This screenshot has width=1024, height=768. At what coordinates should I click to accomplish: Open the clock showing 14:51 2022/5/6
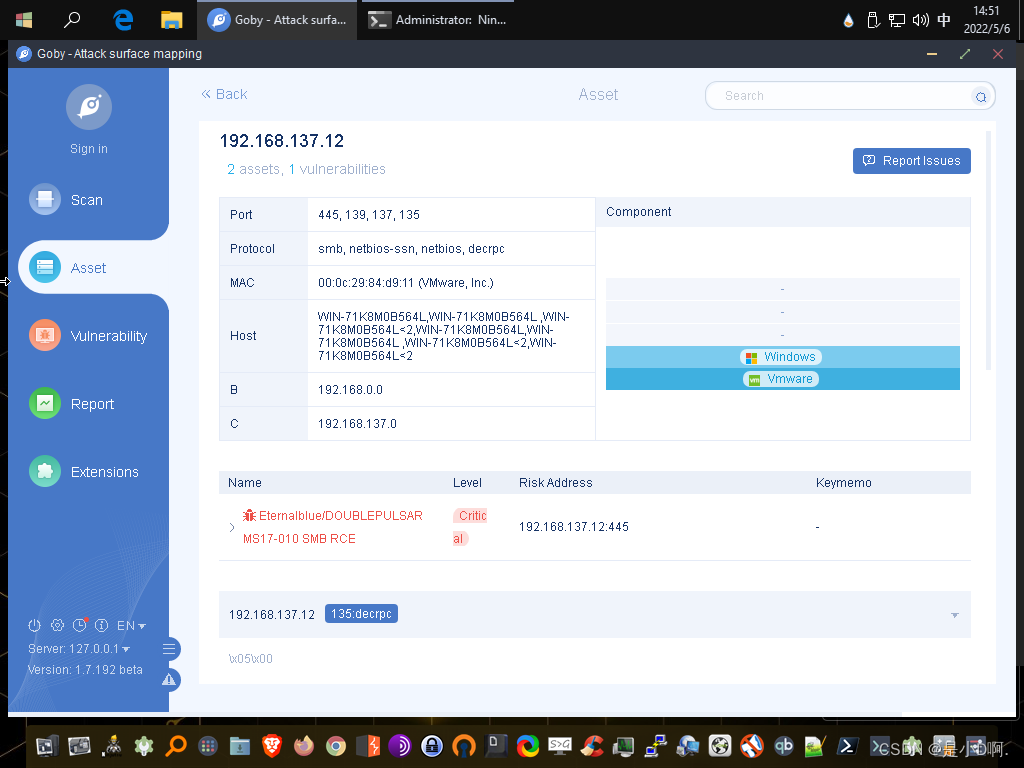(987, 20)
